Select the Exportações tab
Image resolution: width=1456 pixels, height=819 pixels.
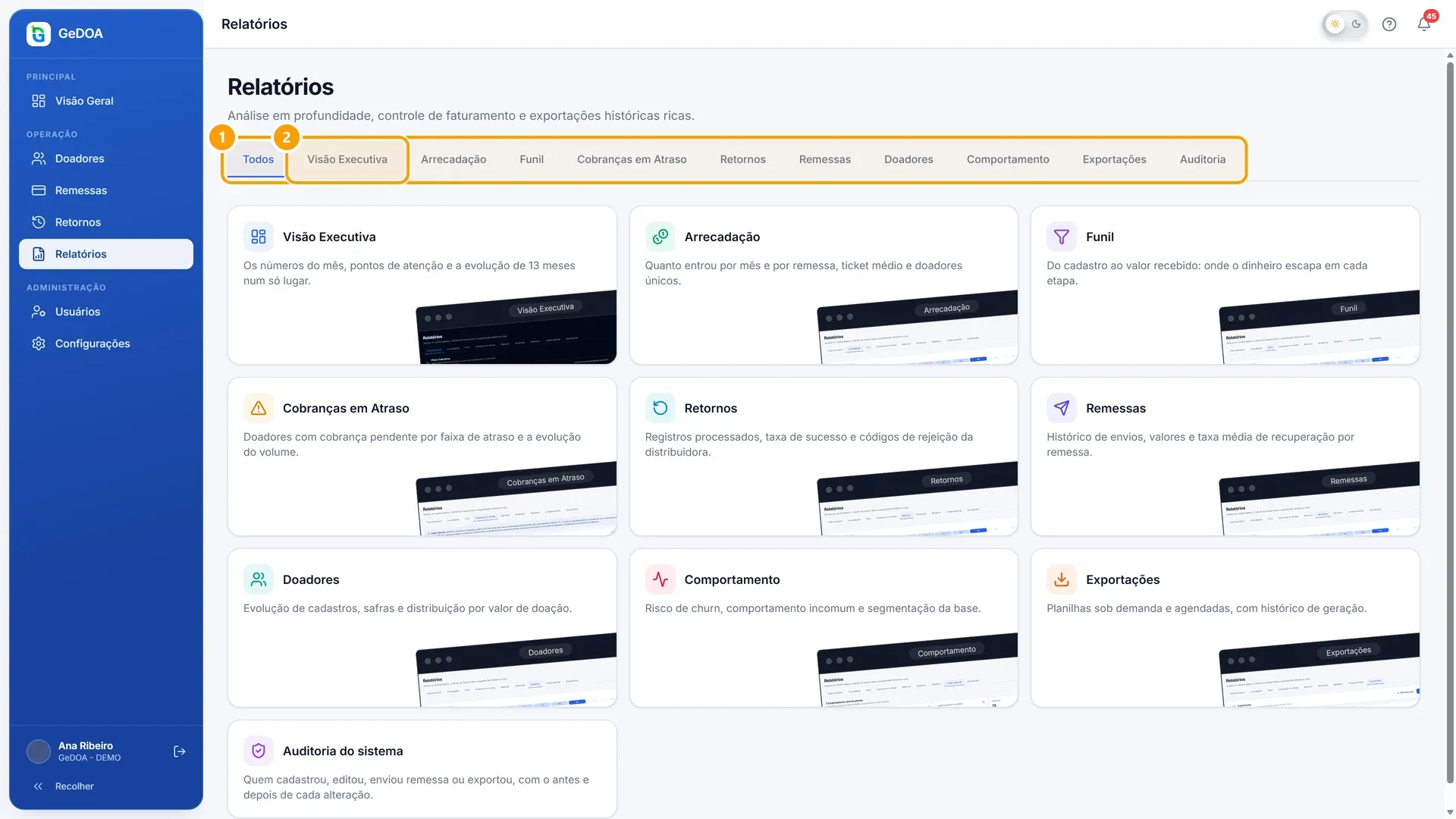1114,159
